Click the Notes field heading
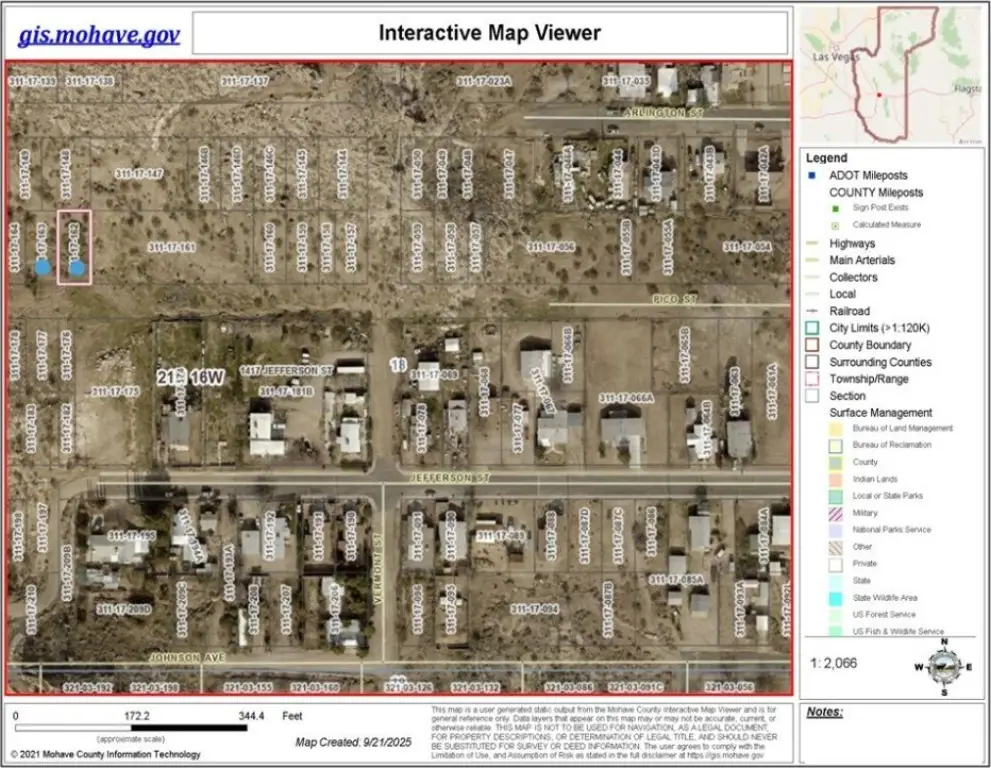991x768 pixels. 825,712
